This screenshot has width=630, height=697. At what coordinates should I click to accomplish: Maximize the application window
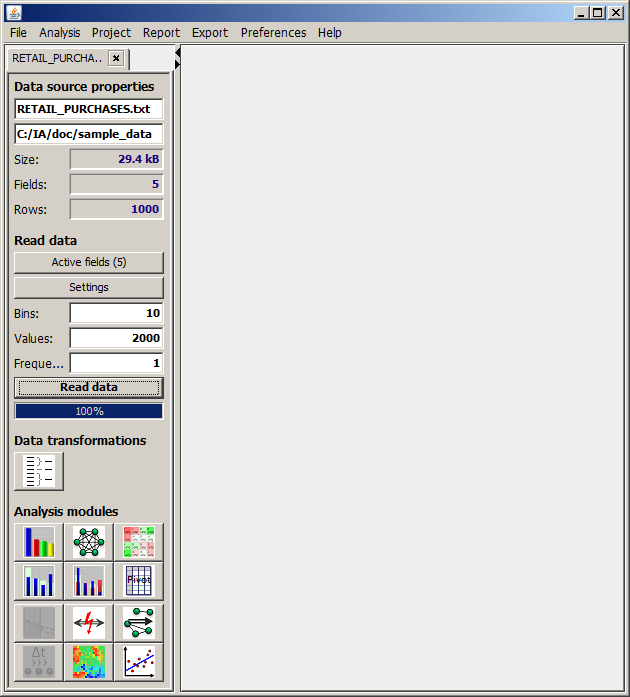[x=598, y=13]
